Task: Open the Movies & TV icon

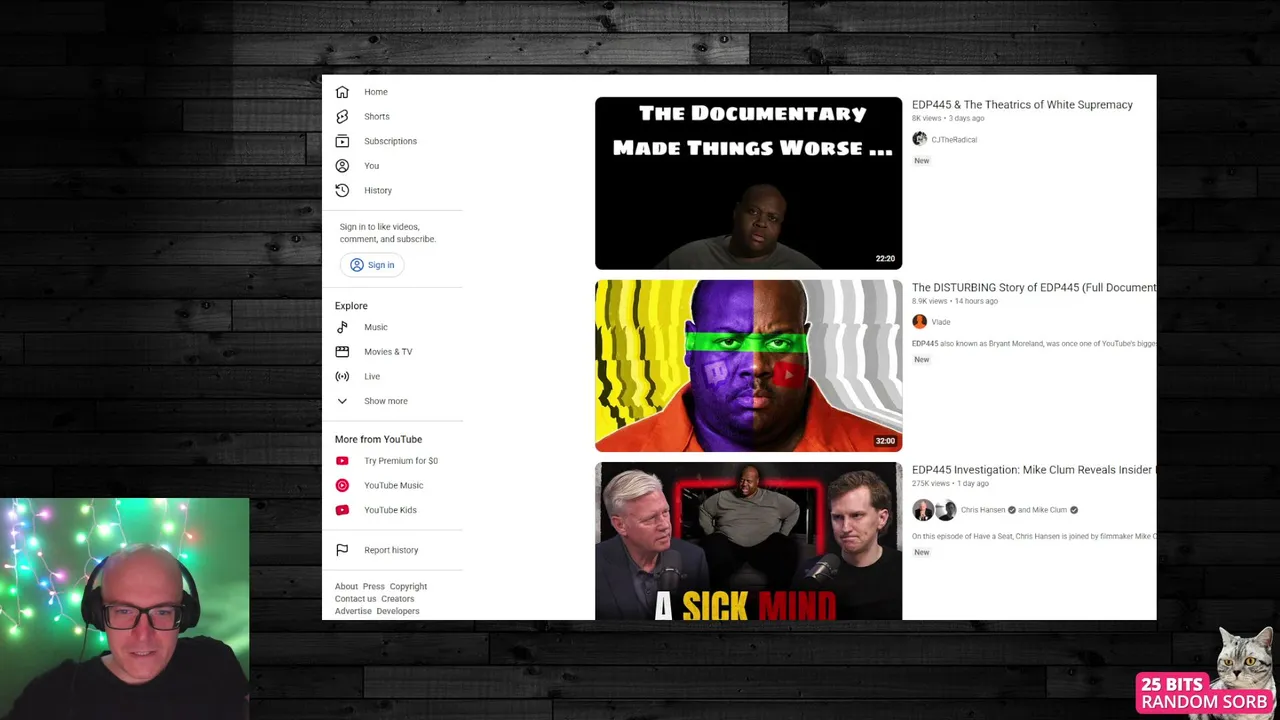Action: [342, 352]
